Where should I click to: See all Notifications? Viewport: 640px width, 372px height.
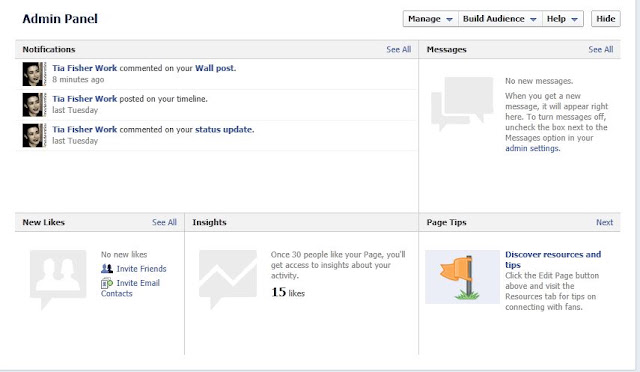tap(399, 49)
